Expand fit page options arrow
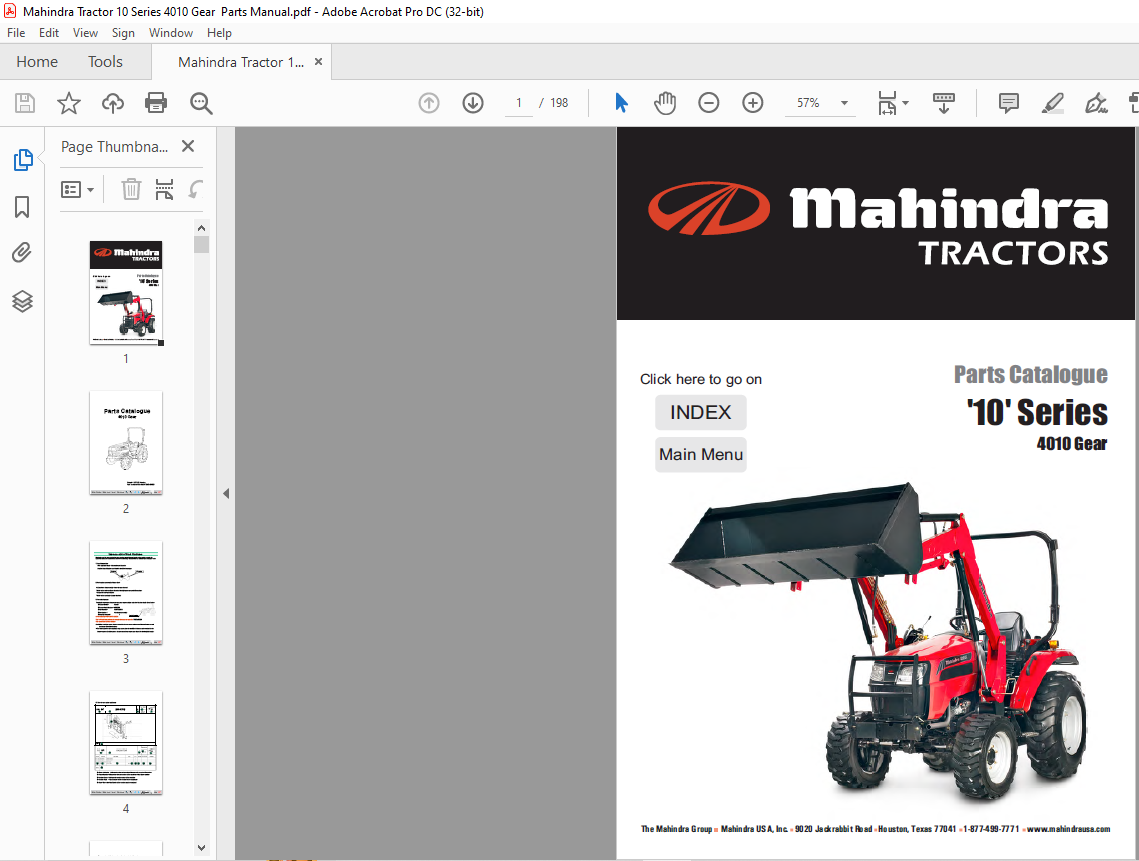The width and height of the screenshot is (1139, 861). click(x=905, y=102)
